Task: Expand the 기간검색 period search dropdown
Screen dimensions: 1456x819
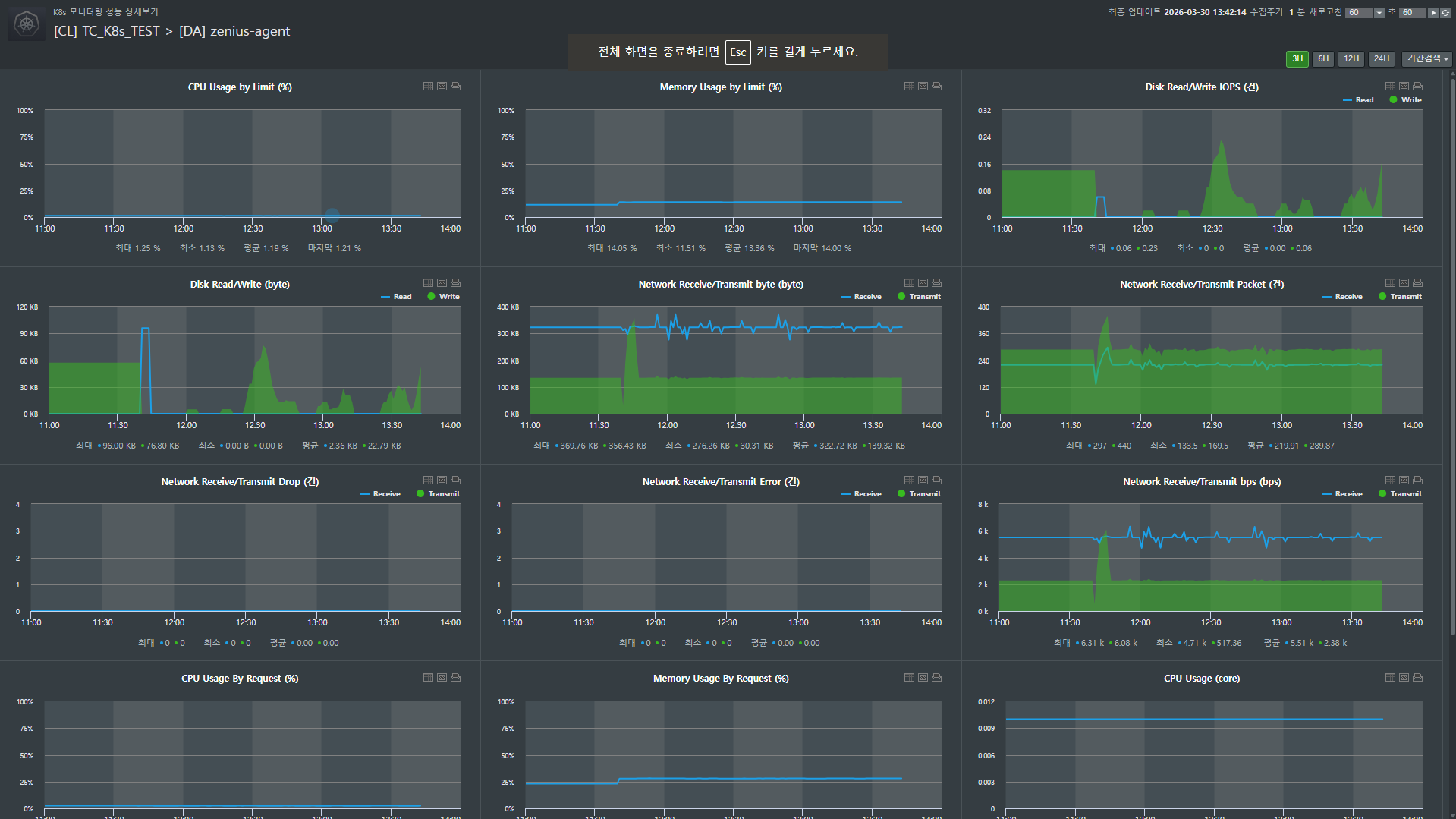Action: pyautogui.click(x=1426, y=59)
